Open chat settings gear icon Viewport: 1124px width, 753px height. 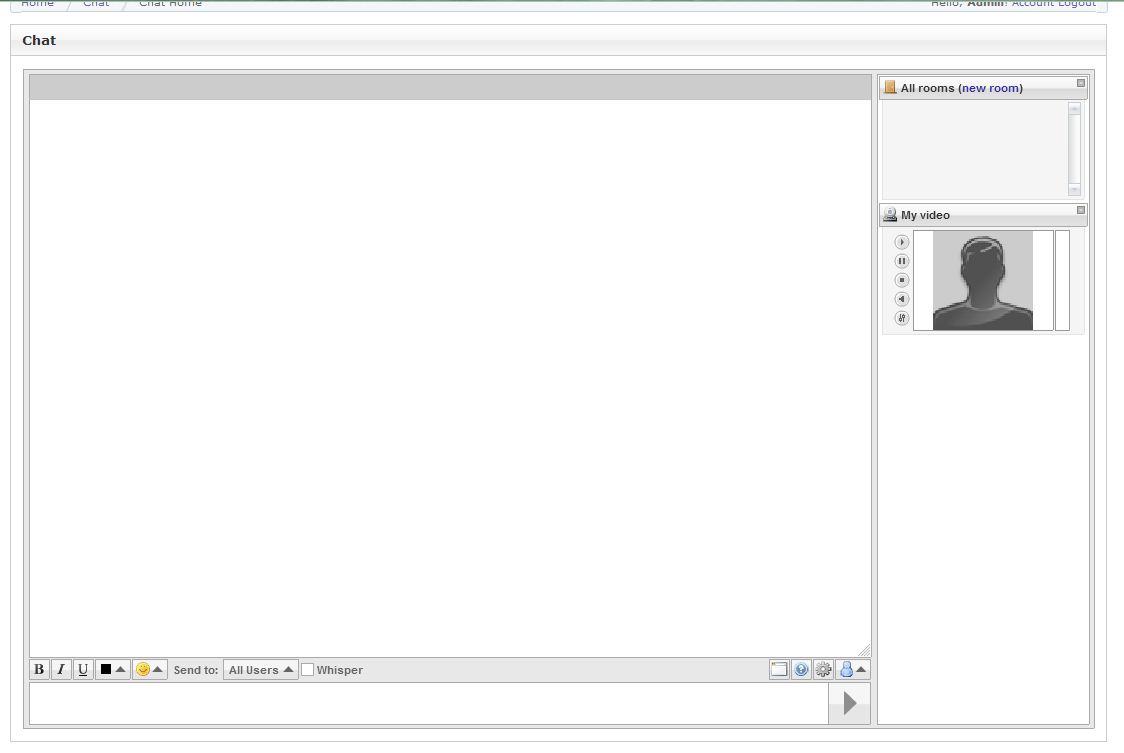(x=823, y=670)
